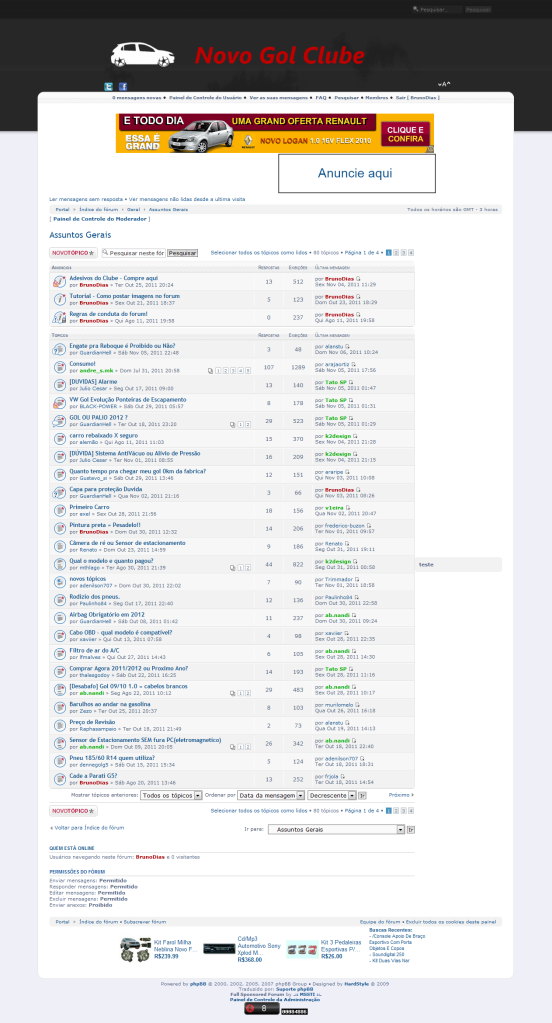This screenshot has height=1023, width=552.
Task: View latest post icon for Consumo! topic
Action: pyautogui.click(x=353, y=364)
